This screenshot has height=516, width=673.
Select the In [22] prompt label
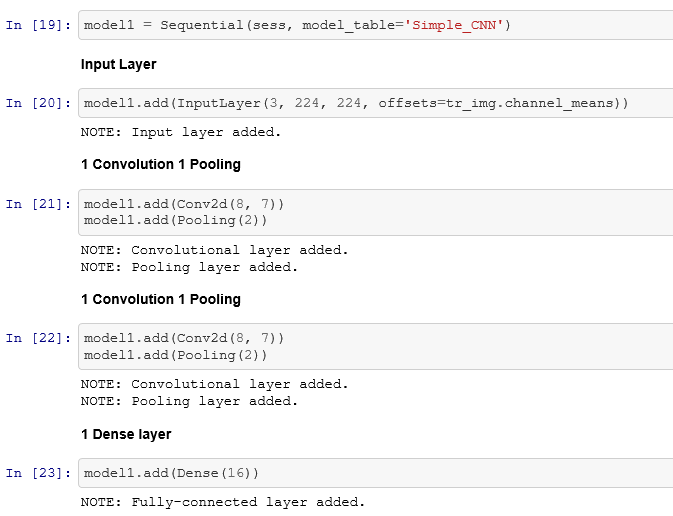pos(38,338)
